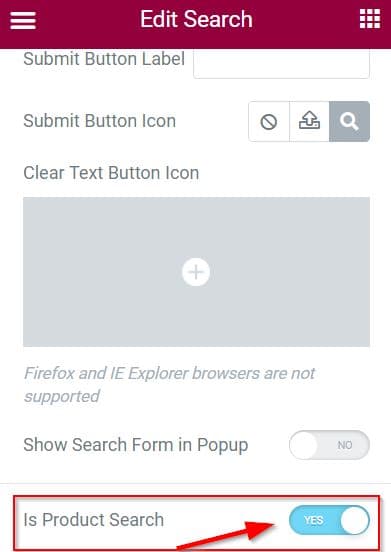The height and width of the screenshot is (552, 391).
Task: Click the Is Product Search label
Action: 94,520
